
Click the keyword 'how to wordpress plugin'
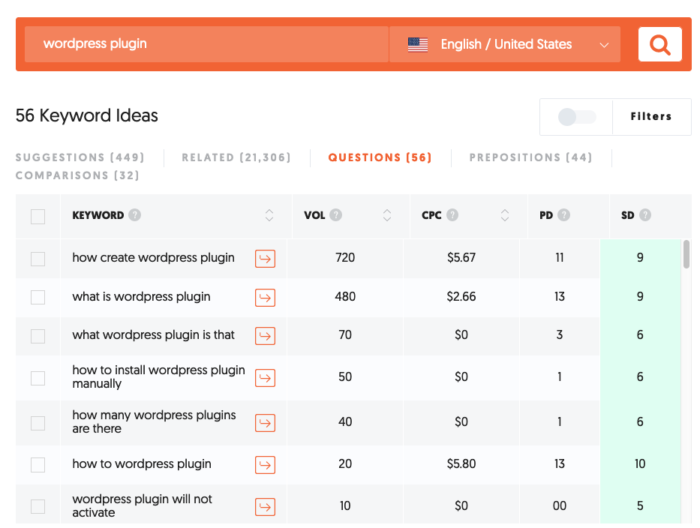tap(142, 464)
